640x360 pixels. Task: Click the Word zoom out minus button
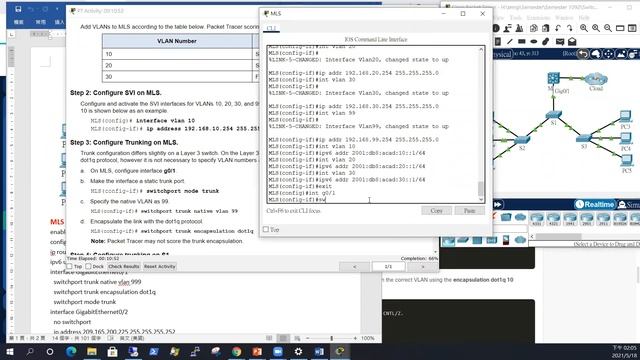pos(308,338)
